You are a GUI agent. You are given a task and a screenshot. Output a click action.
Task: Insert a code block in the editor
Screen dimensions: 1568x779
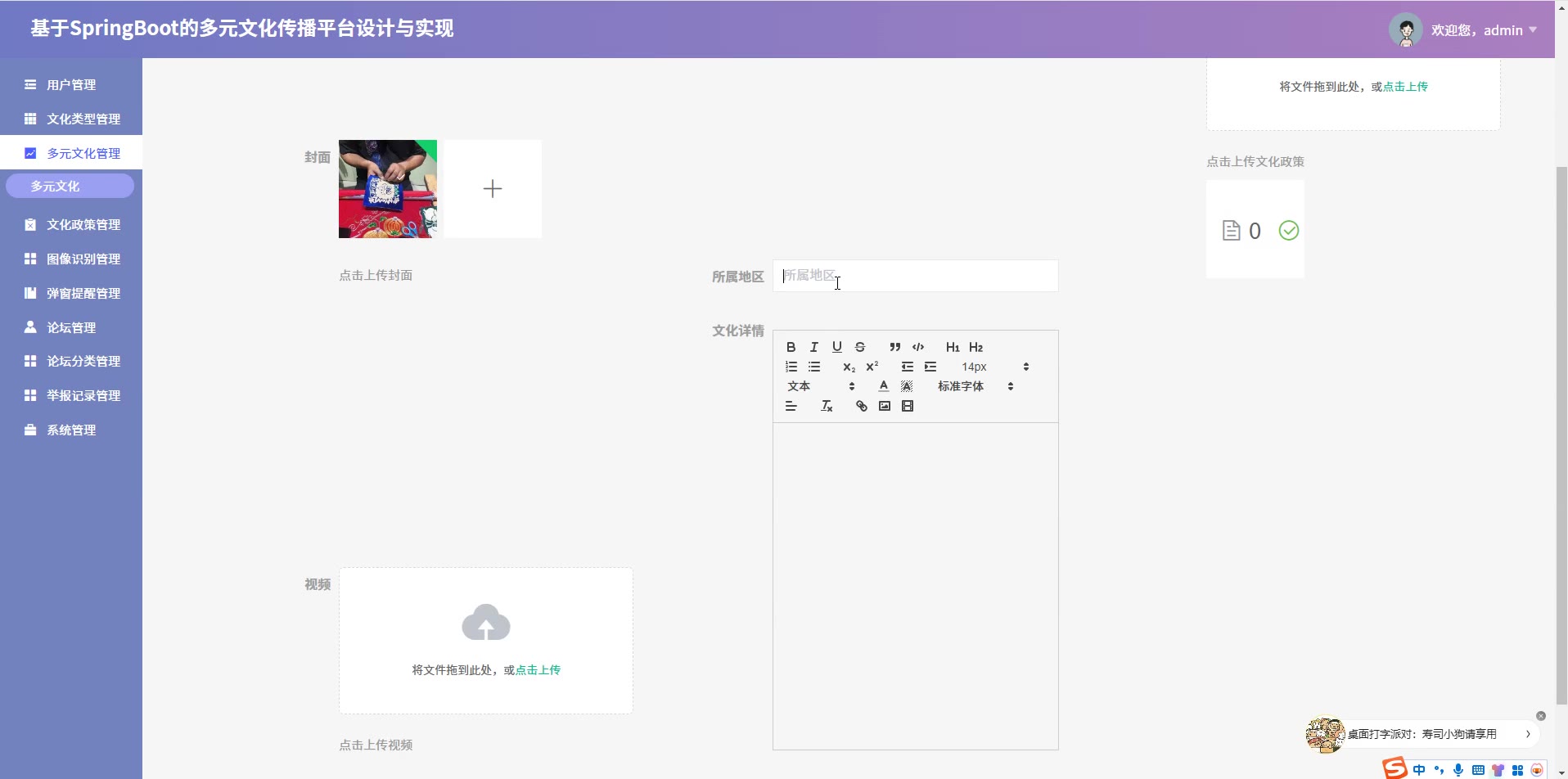click(918, 347)
